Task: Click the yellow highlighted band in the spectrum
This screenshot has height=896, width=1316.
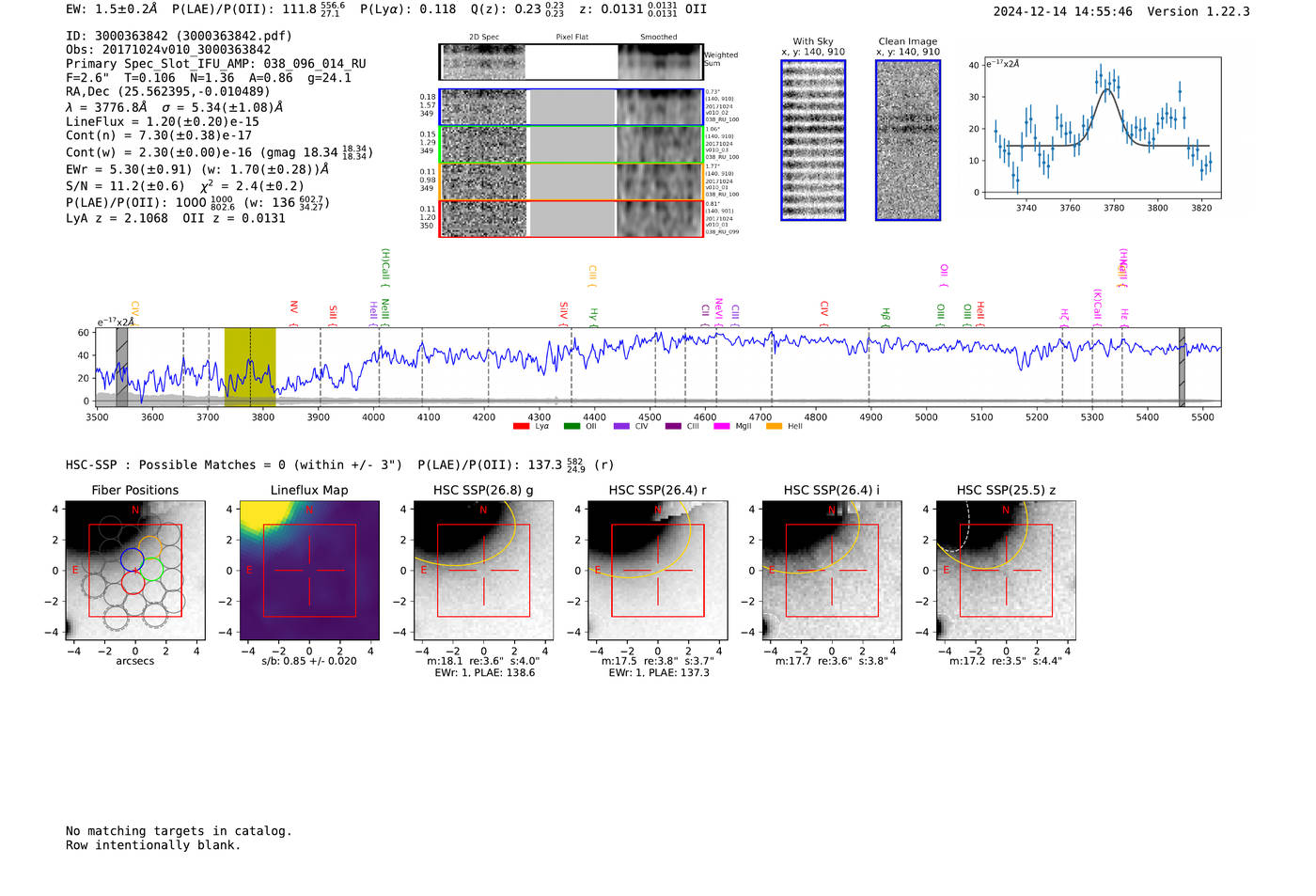Action: (x=250, y=367)
